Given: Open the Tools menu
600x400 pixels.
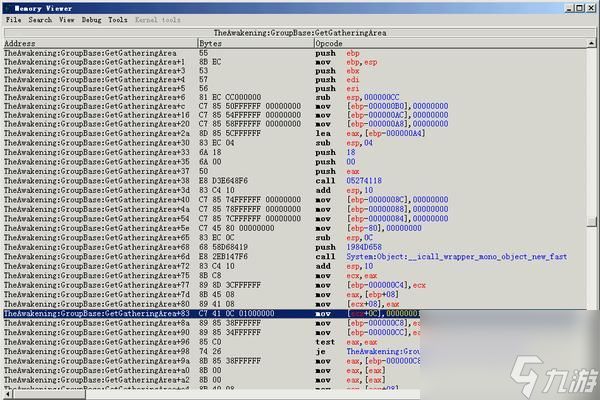Looking at the screenshot, I should [117, 19].
